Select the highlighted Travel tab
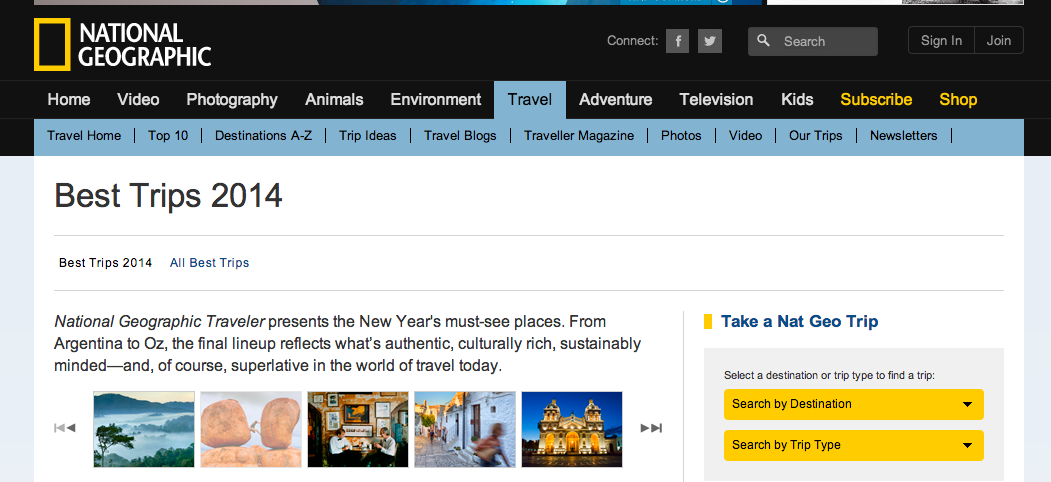1051x482 pixels. (x=530, y=100)
